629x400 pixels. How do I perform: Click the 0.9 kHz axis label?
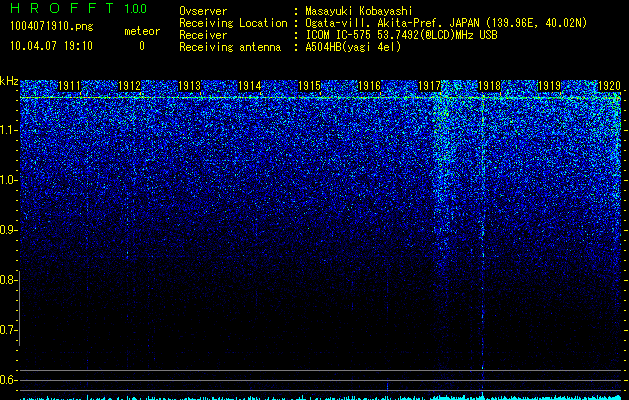tap(9, 230)
